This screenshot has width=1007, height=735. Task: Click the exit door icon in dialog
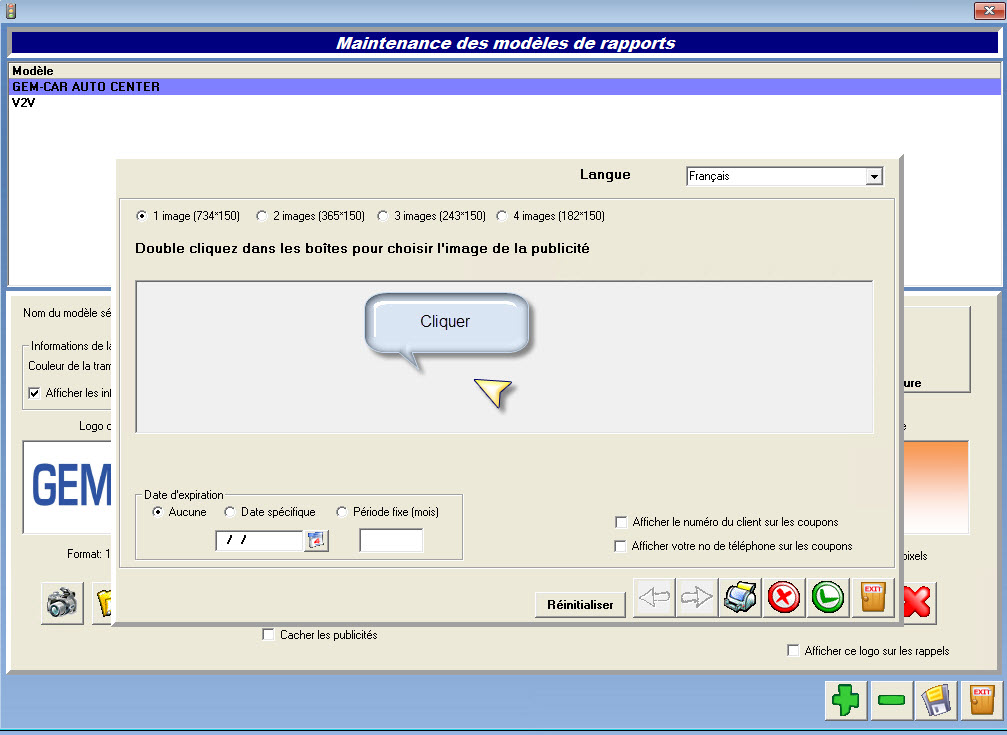(x=873, y=598)
